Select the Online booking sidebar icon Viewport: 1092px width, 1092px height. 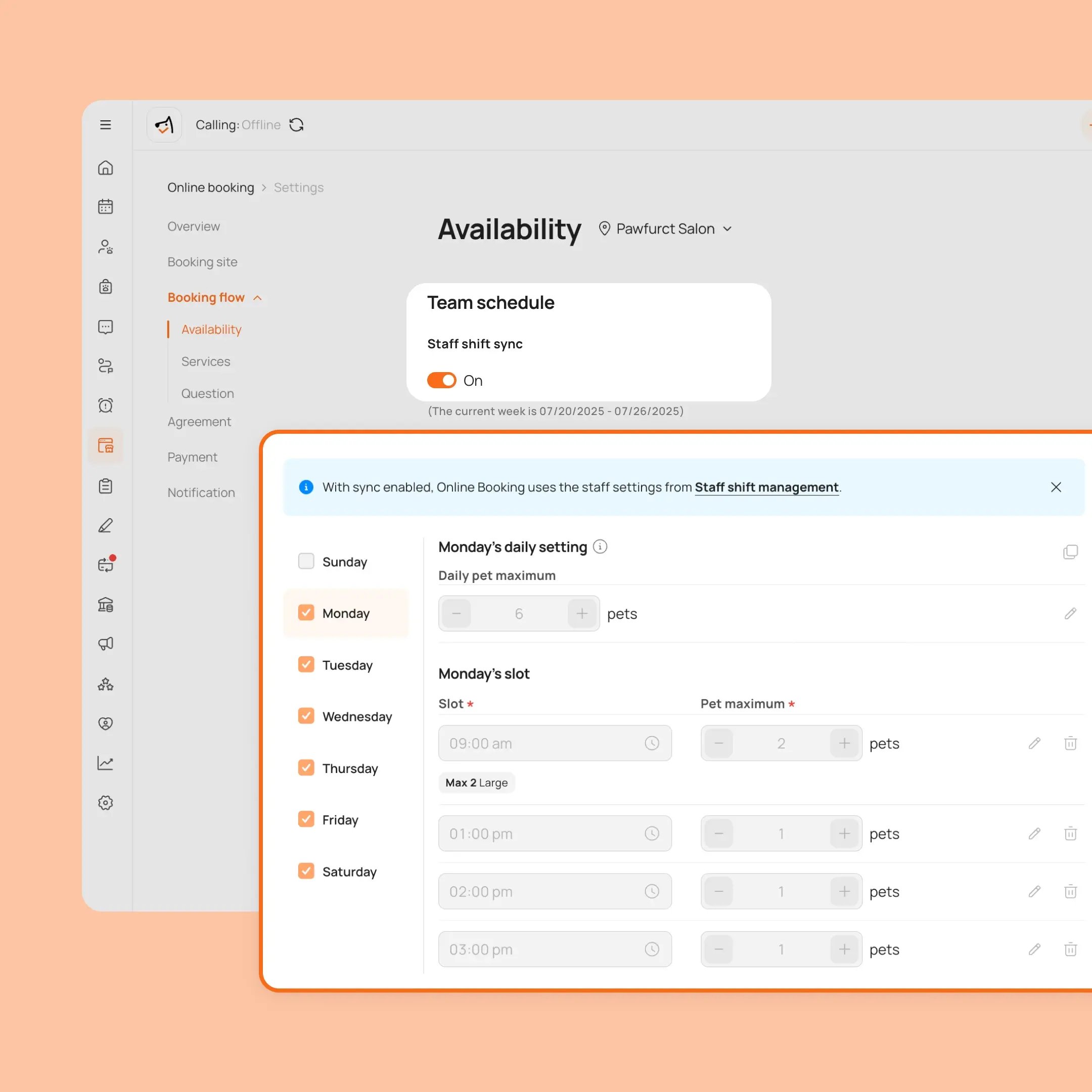pyautogui.click(x=106, y=445)
